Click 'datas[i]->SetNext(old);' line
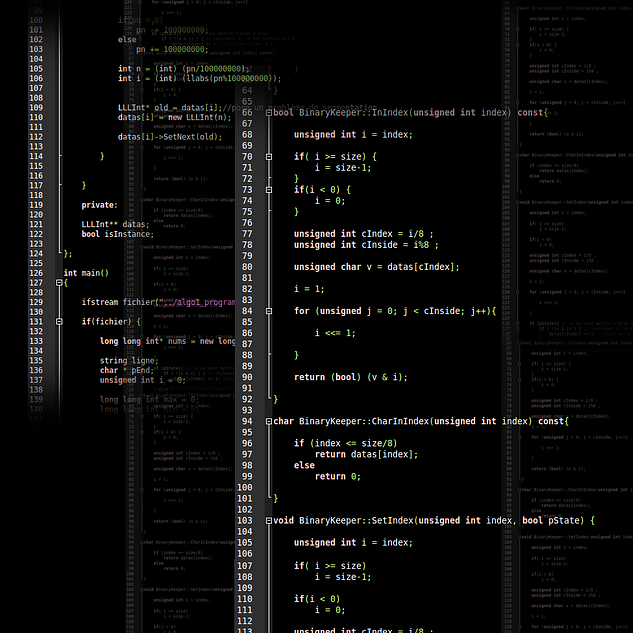 click(x=170, y=136)
